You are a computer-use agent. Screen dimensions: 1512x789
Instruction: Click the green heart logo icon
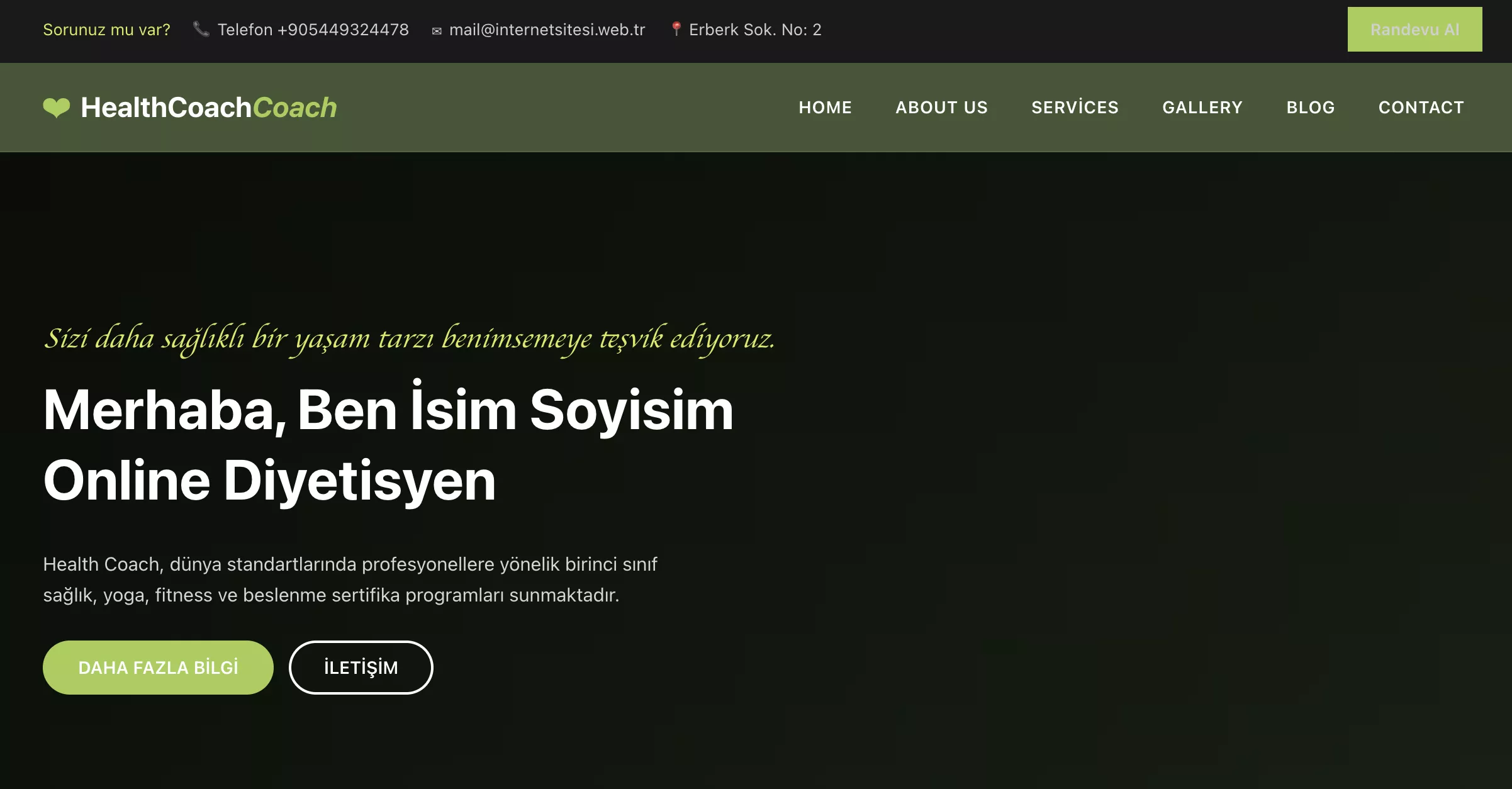point(57,108)
